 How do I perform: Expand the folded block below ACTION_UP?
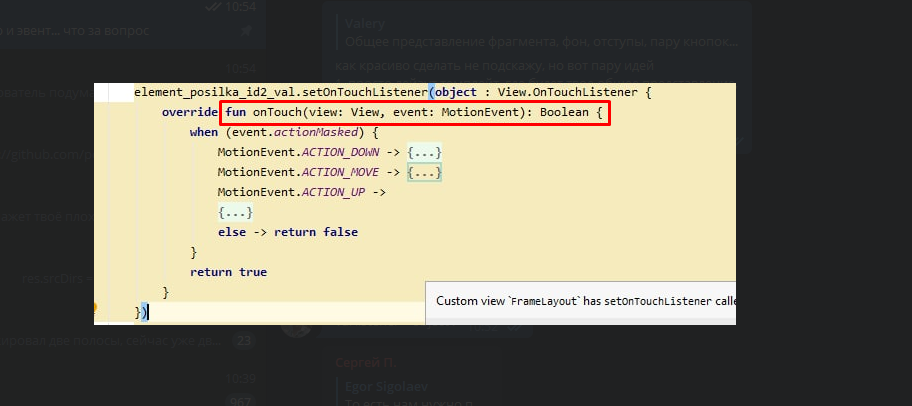pos(236,212)
